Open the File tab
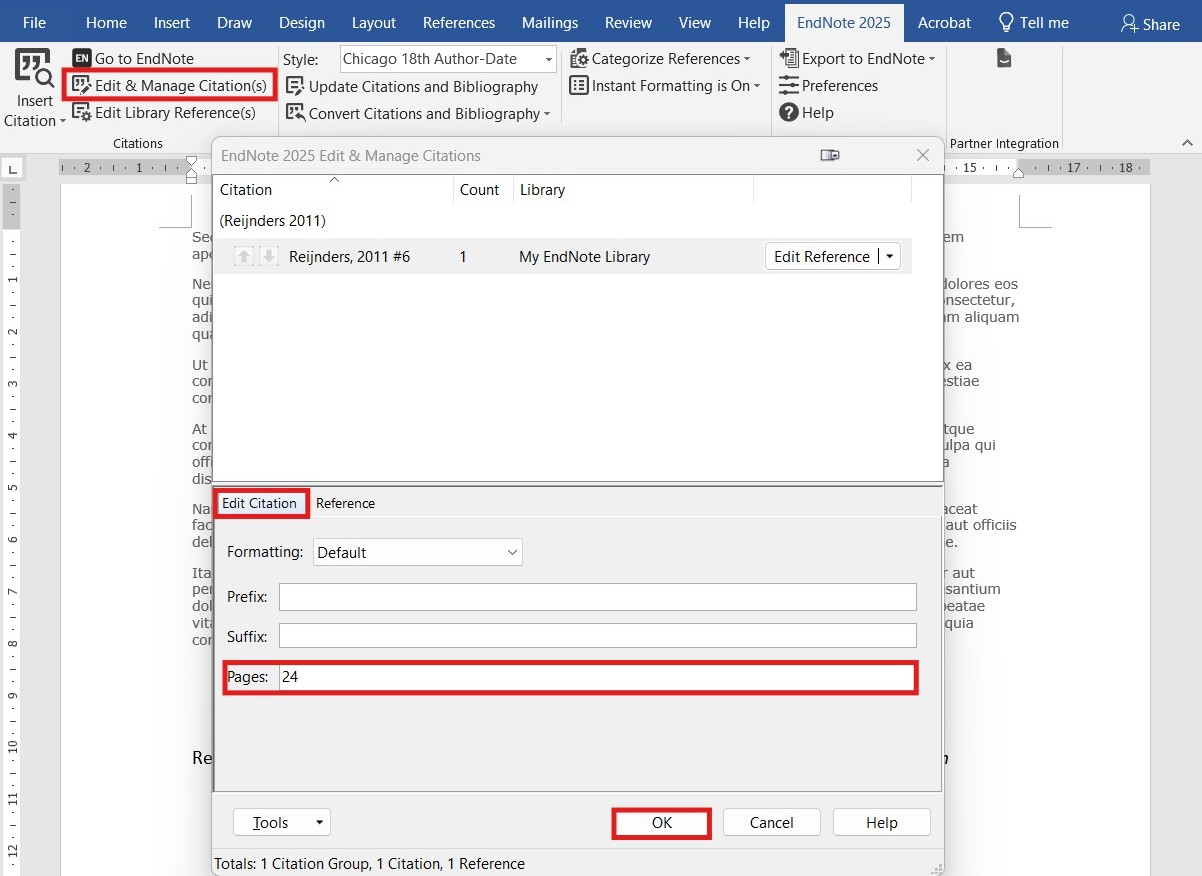Screen dimensions: 1202x876 (x=34, y=22)
